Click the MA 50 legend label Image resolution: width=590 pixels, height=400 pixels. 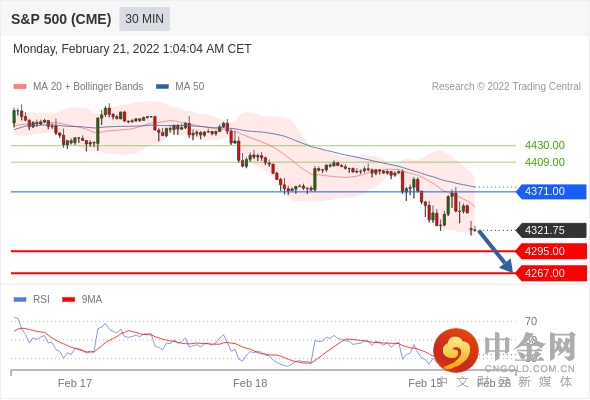190,87
